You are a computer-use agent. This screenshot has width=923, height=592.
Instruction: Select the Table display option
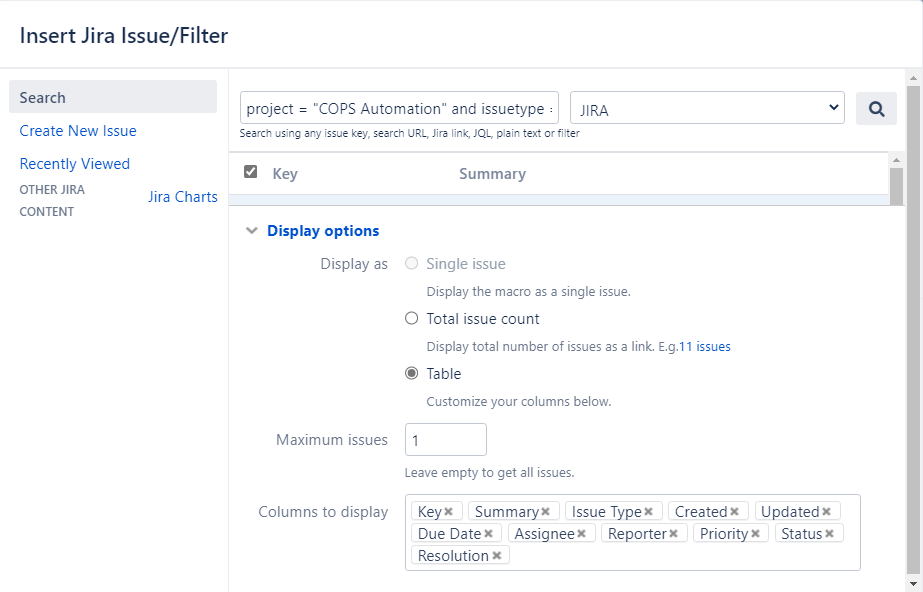tap(412, 374)
